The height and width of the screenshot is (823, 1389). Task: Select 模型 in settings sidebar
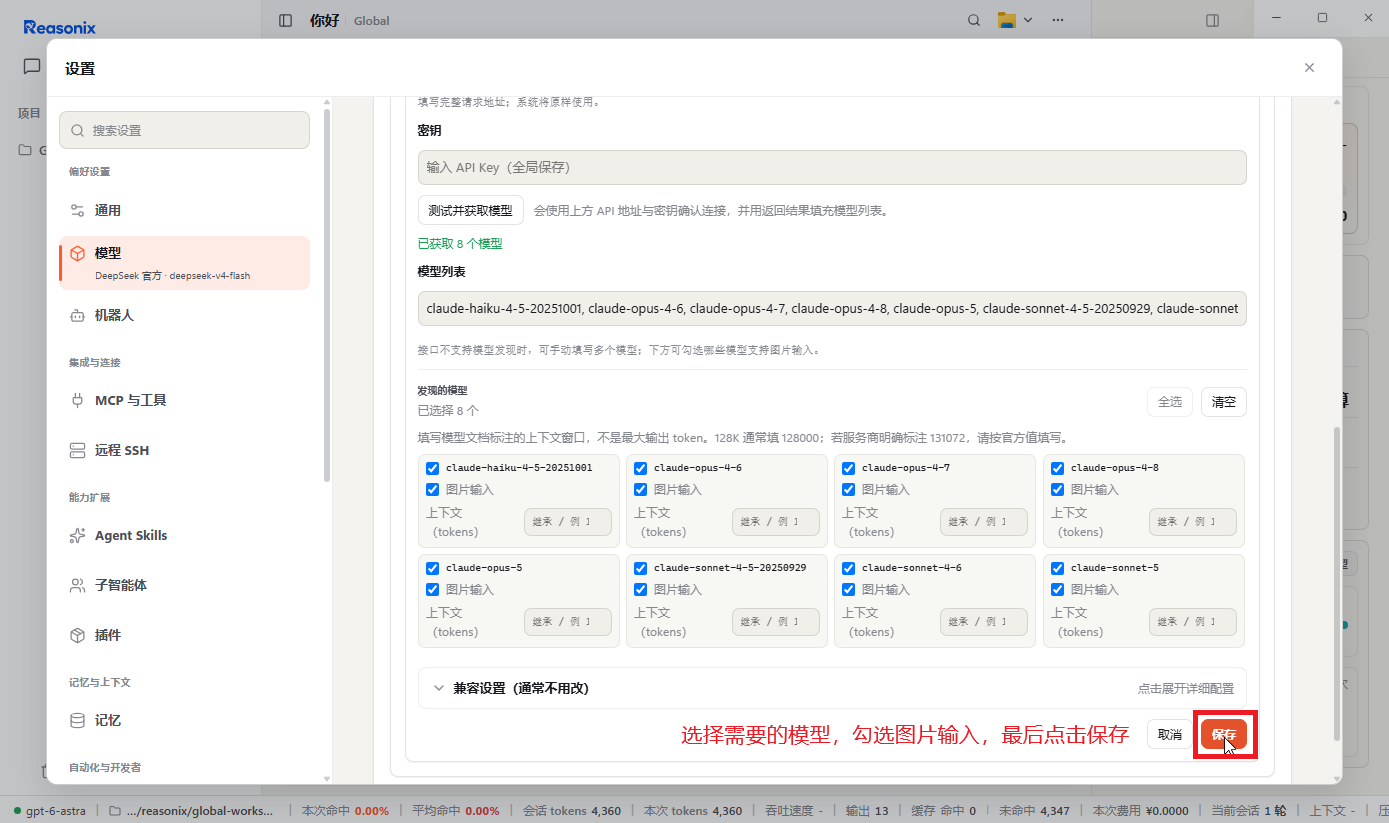coord(185,263)
